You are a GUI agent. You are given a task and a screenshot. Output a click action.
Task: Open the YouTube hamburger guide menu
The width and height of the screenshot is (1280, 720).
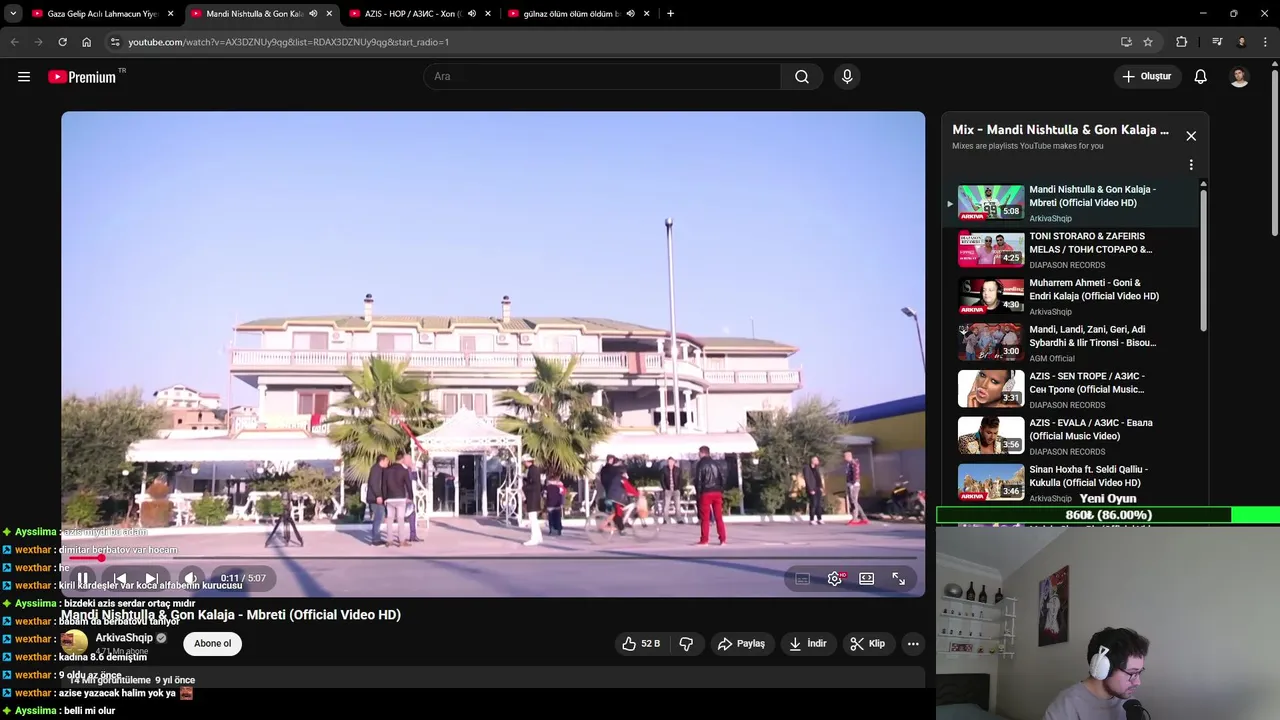(x=24, y=77)
